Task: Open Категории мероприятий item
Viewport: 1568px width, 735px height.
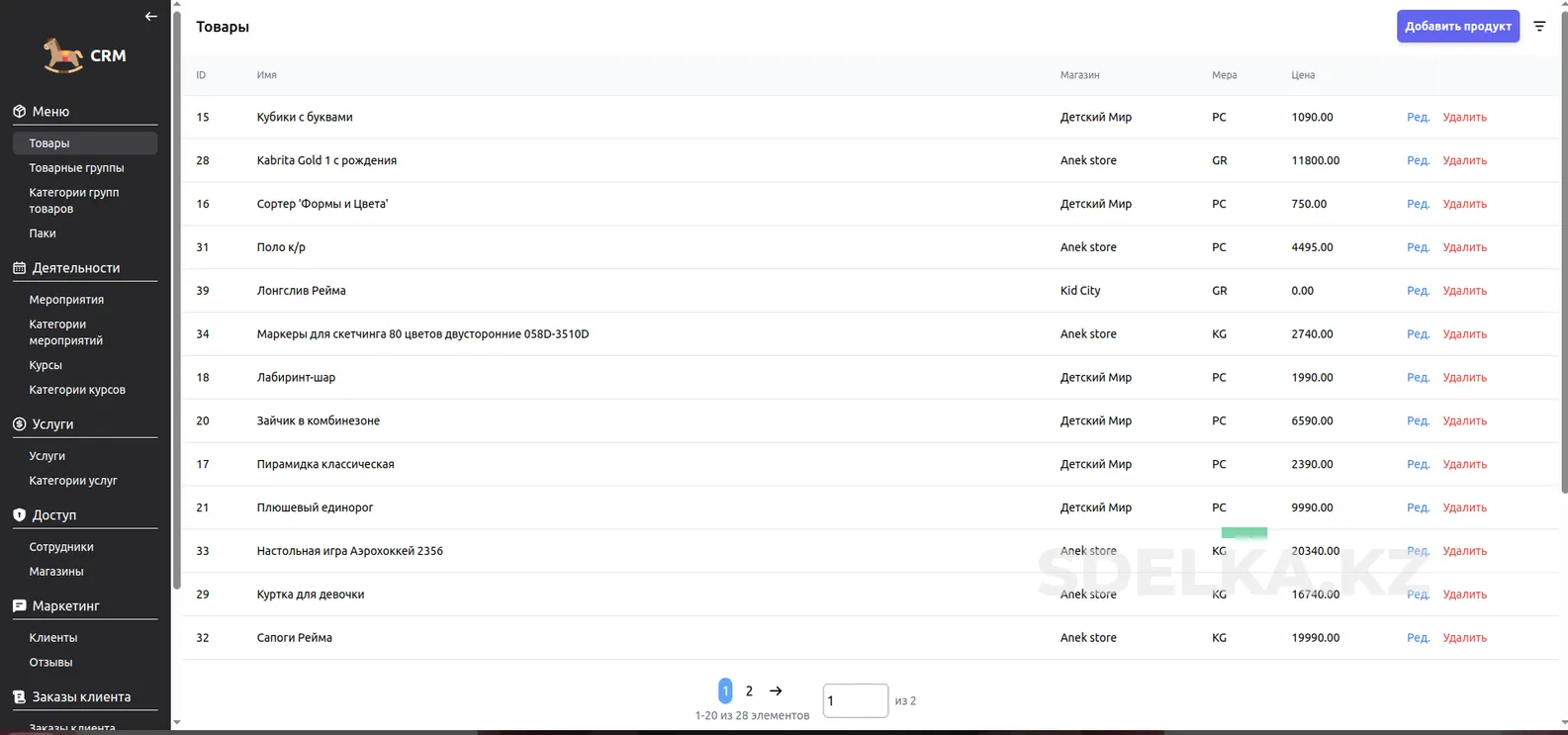Action: tap(66, 332)
